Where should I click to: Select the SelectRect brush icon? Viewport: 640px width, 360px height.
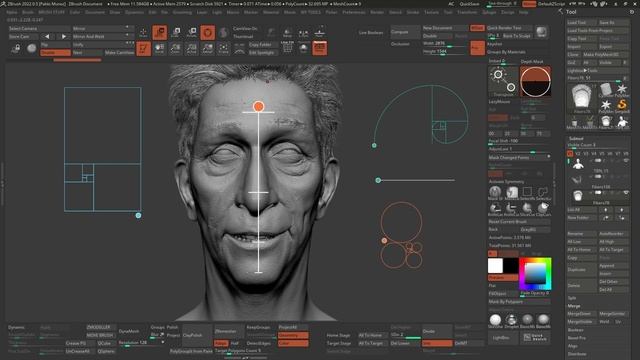coord(527,192)
